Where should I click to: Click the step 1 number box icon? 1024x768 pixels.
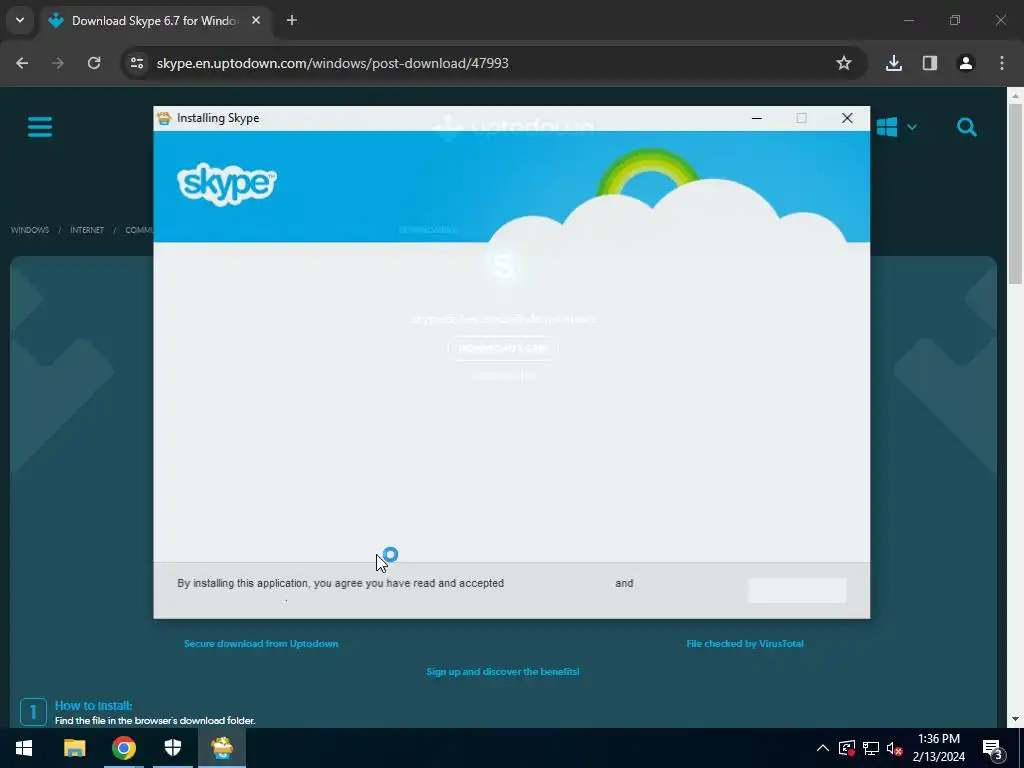pos(33,712)
